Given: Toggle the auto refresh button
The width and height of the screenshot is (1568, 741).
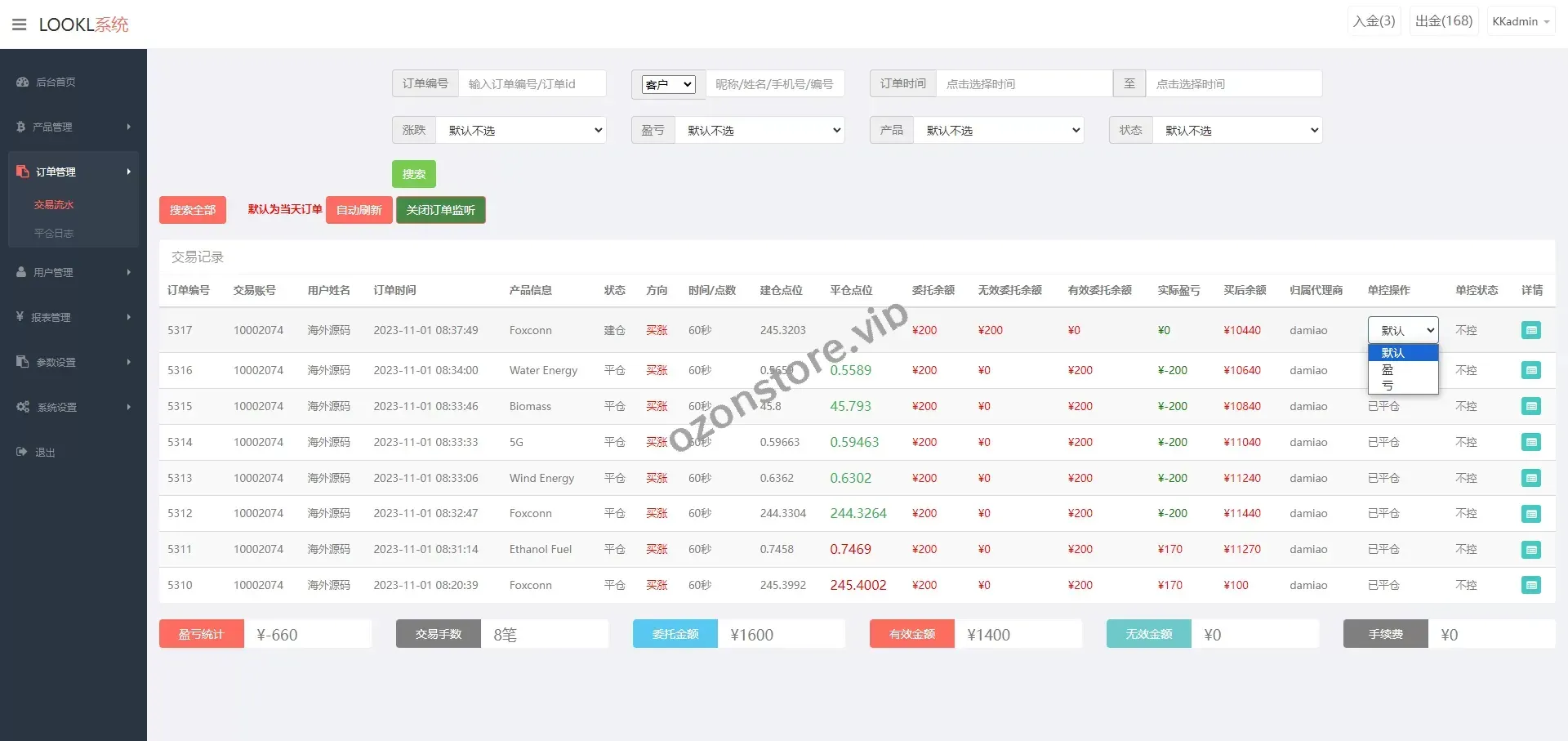Looking at the screenshot, I should coord(359,210).
